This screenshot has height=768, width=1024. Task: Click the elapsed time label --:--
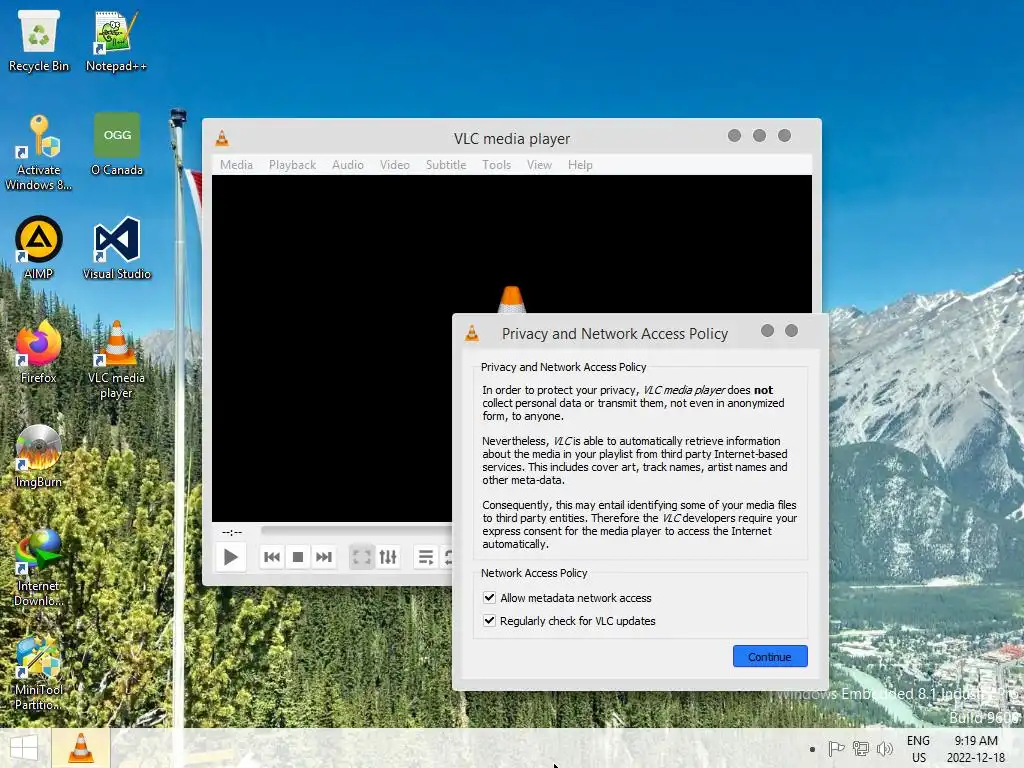point(232,532)
